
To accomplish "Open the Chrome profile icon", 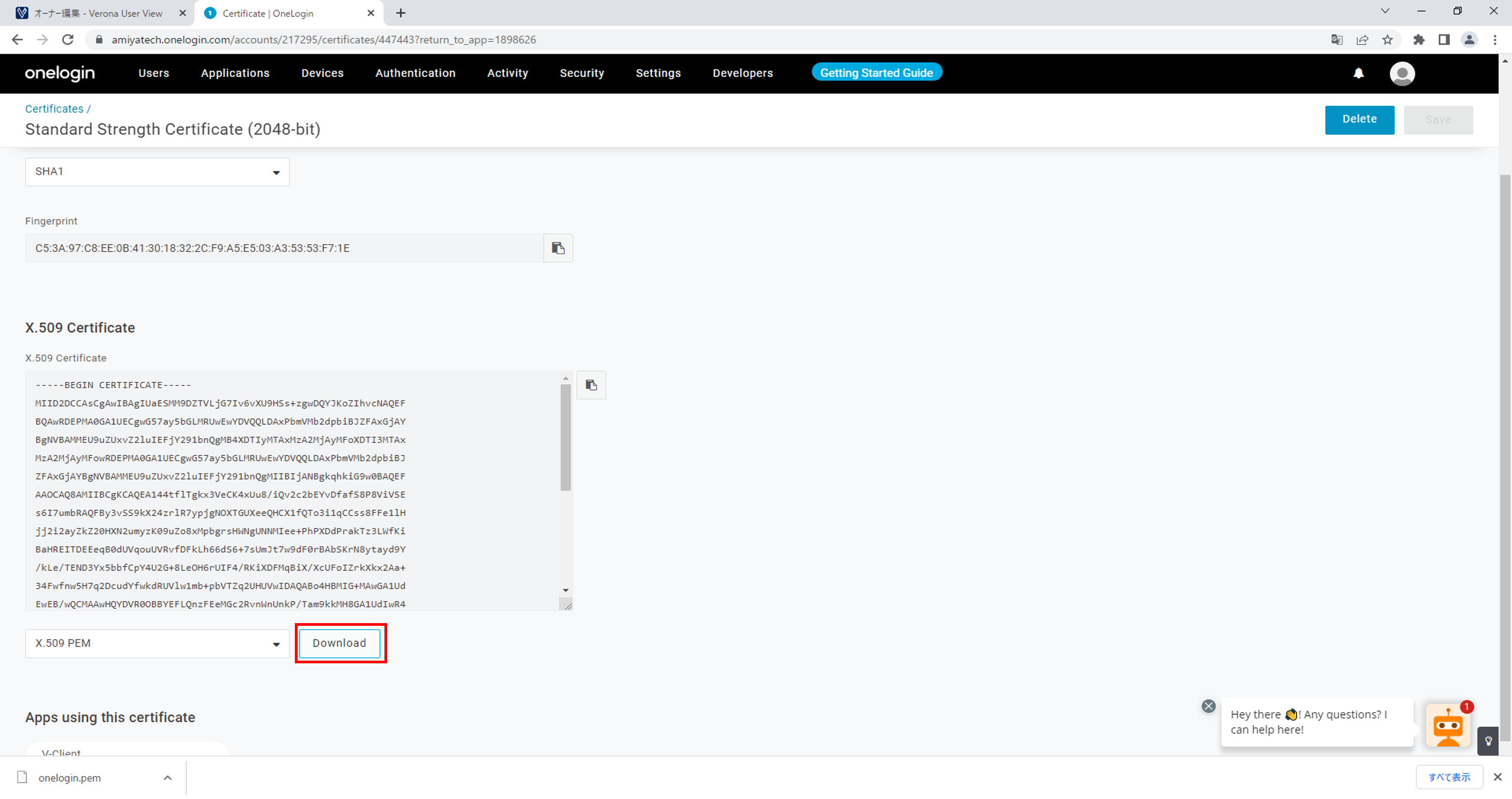I will click(x=1469, y=39).
